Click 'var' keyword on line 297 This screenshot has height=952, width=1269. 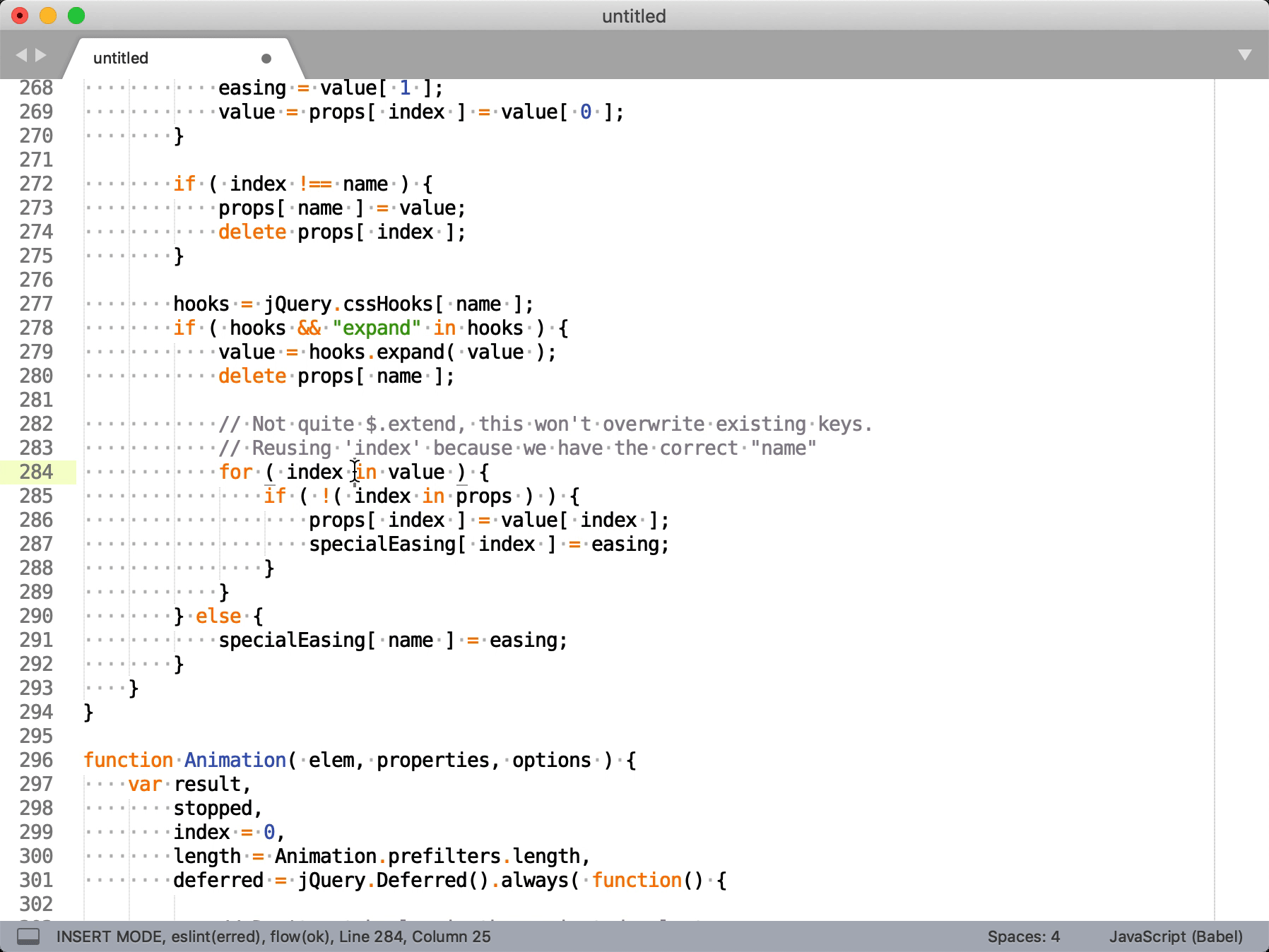[x=145, y=784]
